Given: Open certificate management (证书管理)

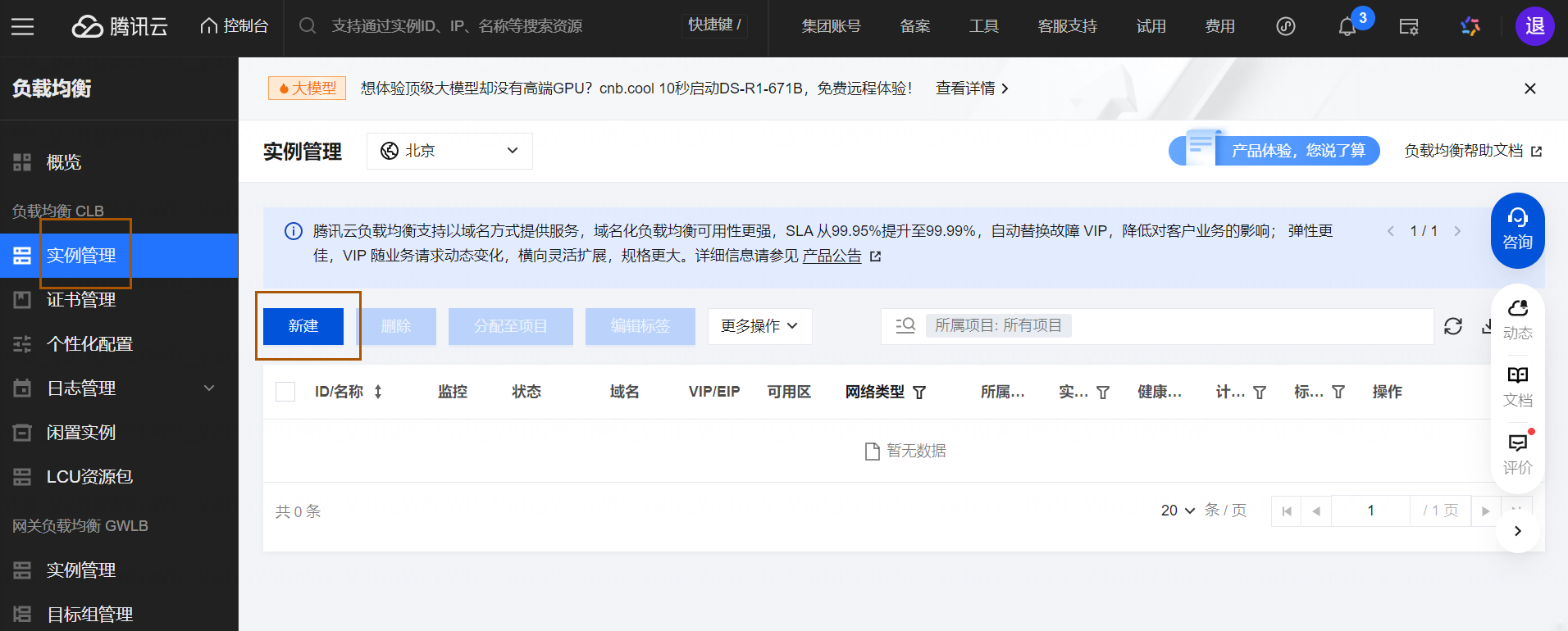Looking at the screenshot, I should click(x=119, y=300).
